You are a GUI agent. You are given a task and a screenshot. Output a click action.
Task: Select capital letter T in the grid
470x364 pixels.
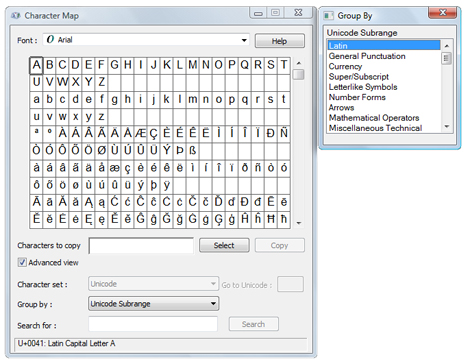point(284,65)
